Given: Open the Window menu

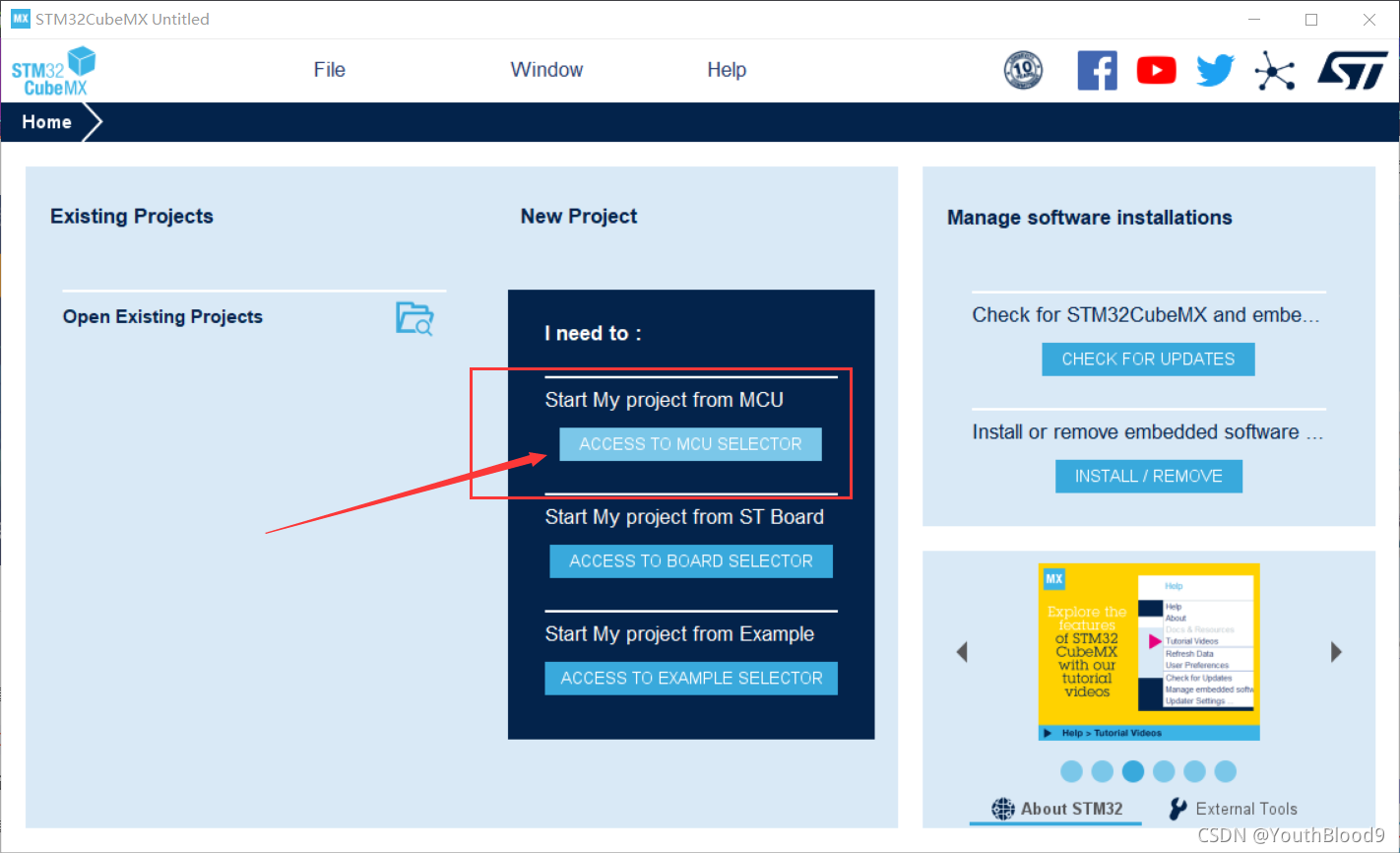Looking at the screenshot, I should pyautogui.click(x=546, y=70).
